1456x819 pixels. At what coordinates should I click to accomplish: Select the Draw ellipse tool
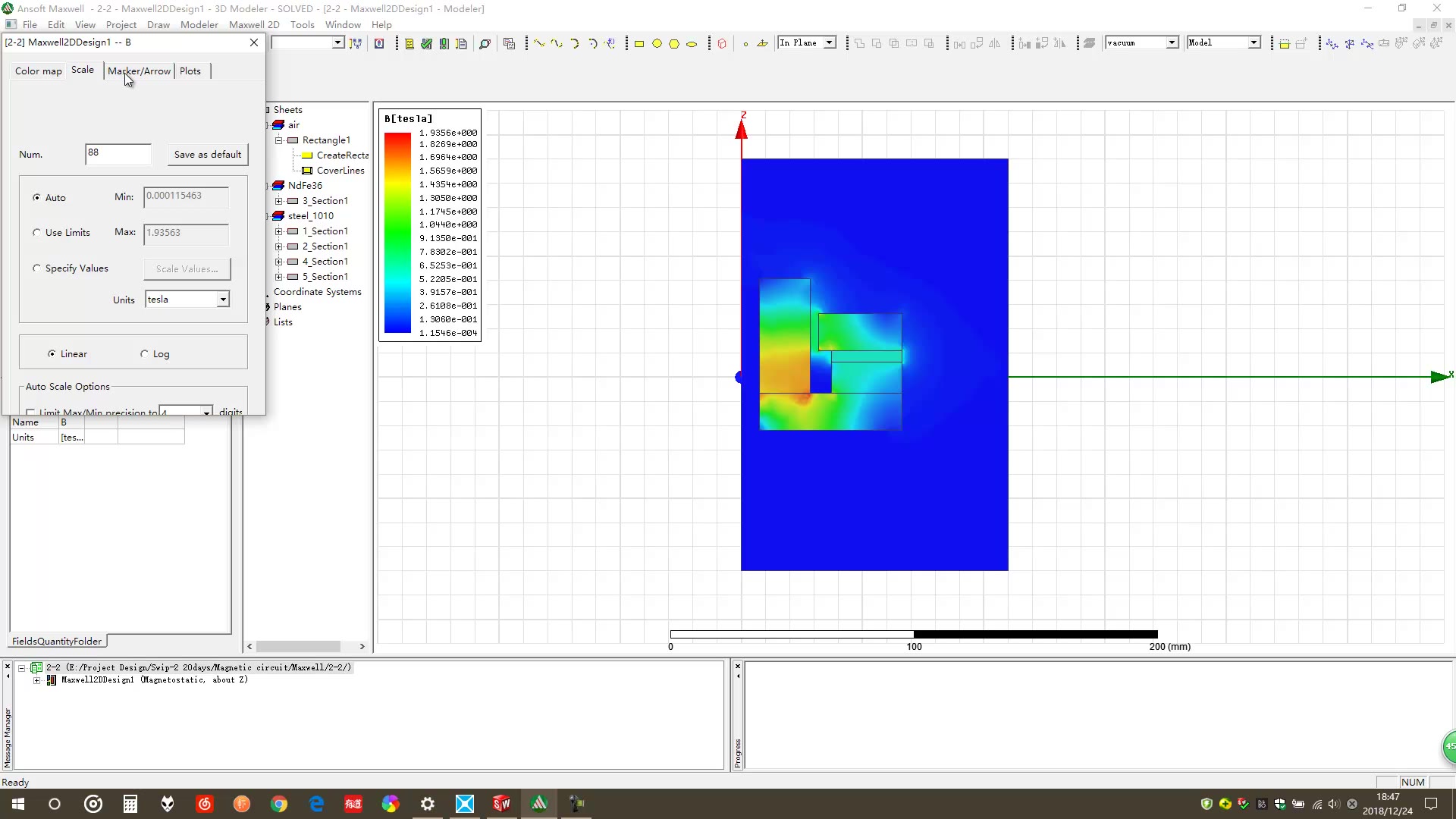point(692,44)
